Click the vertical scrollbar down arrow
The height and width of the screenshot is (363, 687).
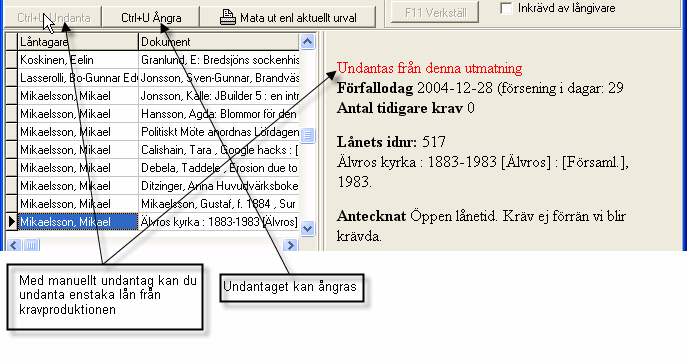tap(308, 228)
